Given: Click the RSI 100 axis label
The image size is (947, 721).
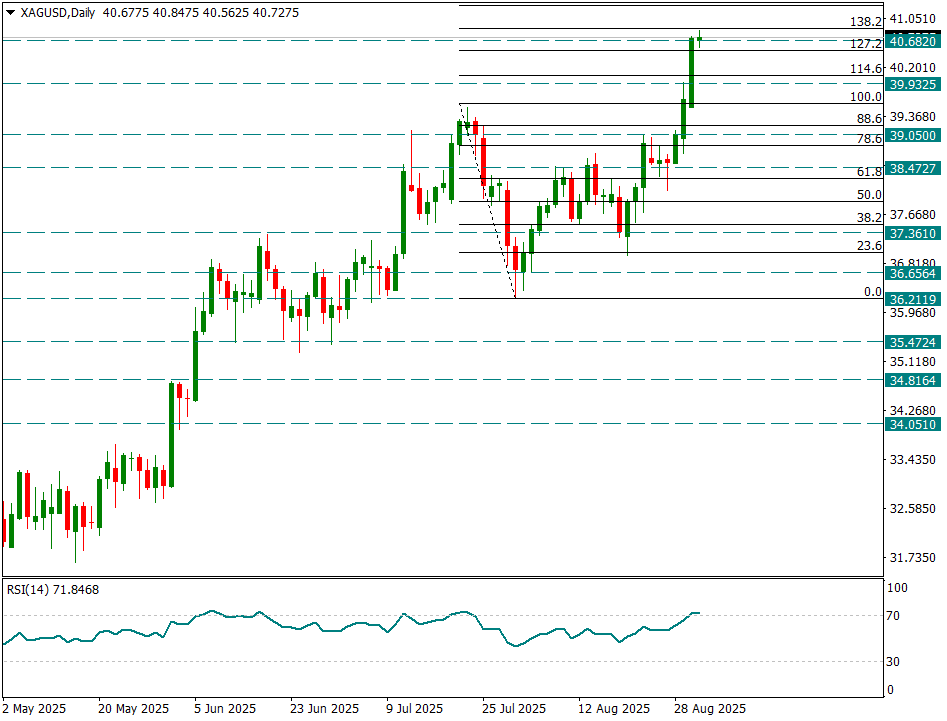Looking at the screenshot, I should tap(897, 588).
